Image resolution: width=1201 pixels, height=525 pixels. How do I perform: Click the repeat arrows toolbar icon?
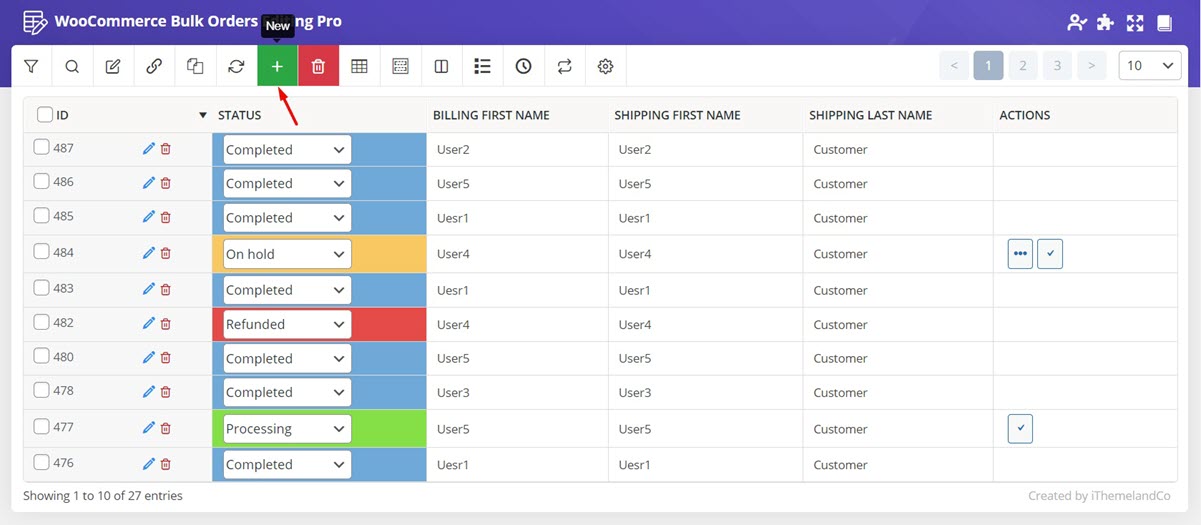coord(564,66)
